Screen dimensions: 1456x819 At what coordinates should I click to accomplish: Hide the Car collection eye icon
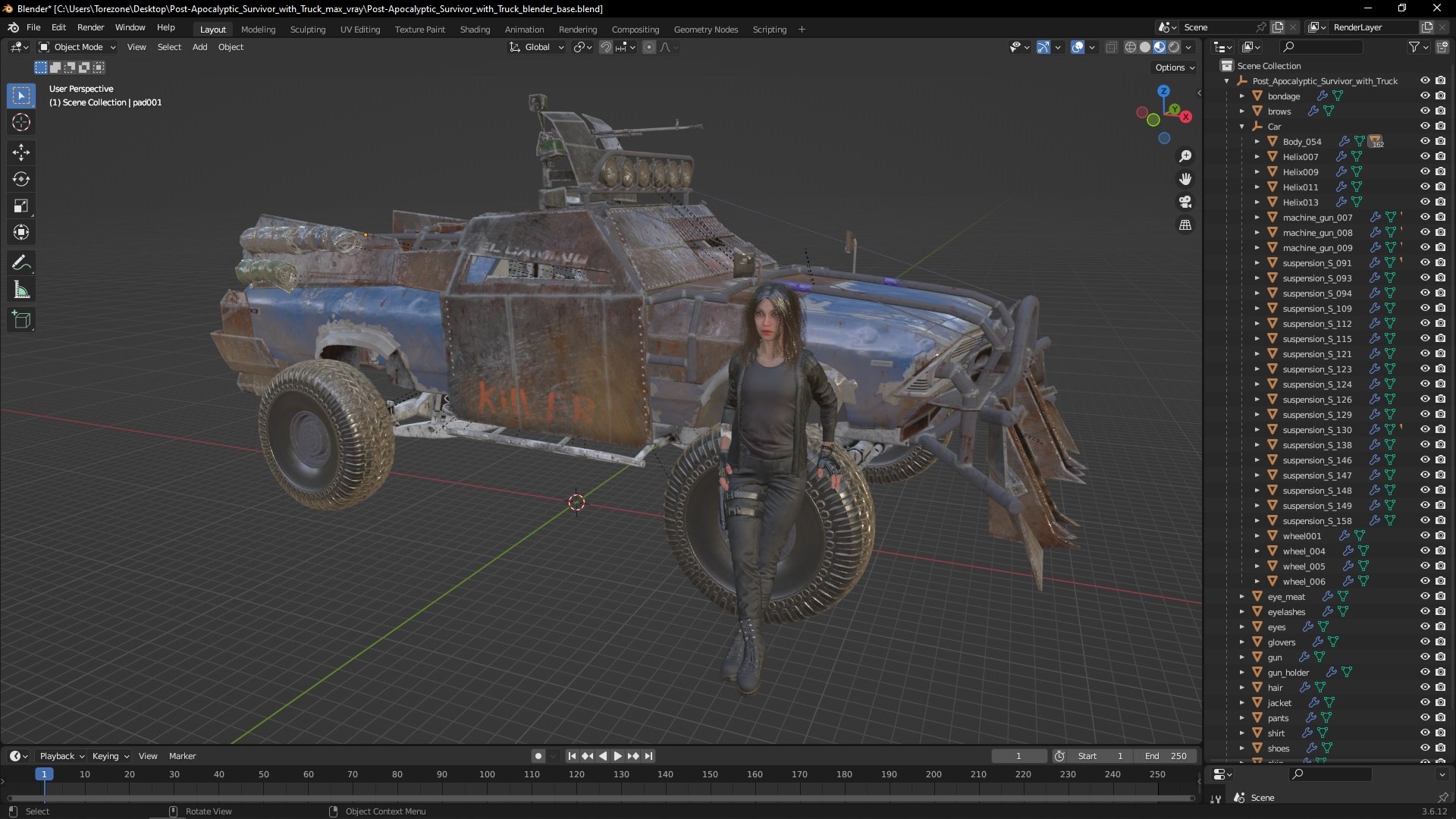tap(1425, 126)
